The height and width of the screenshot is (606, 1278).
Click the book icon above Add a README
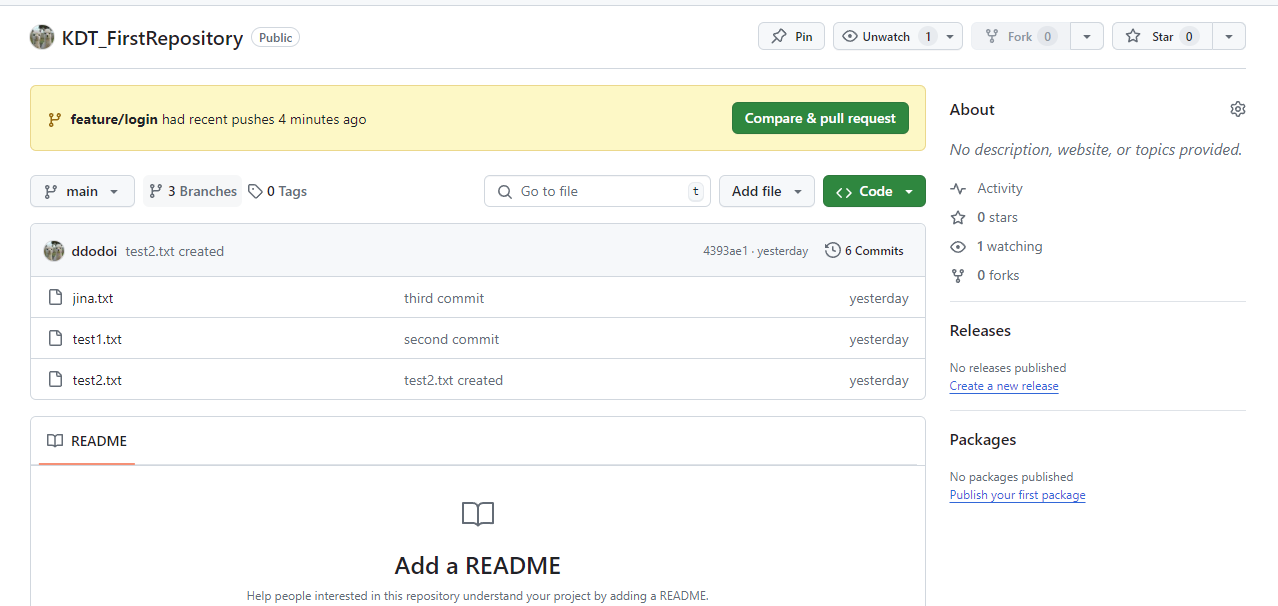click(x=478, y=514)
